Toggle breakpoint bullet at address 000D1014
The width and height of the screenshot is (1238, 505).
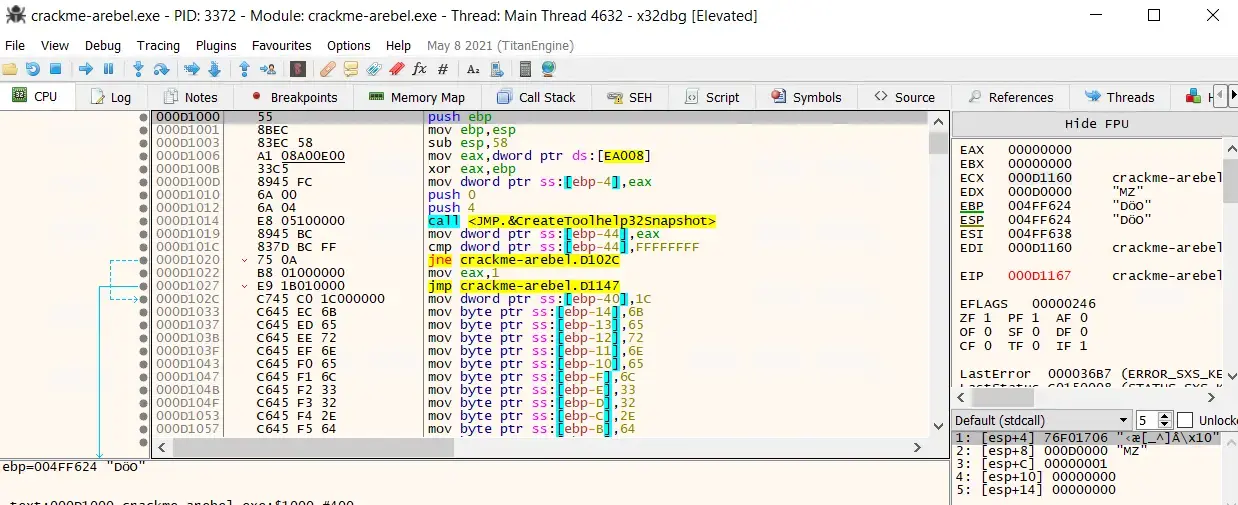tap(144, 221)
